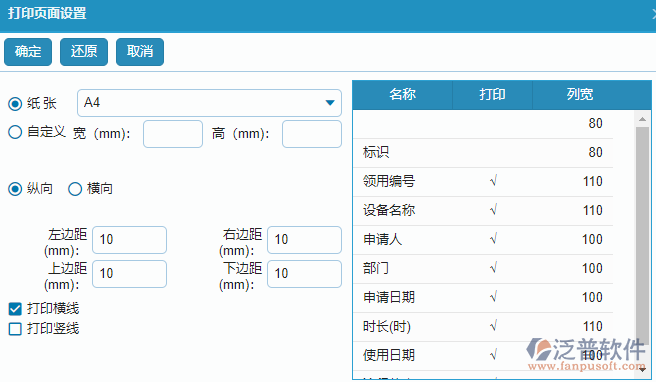Click the 左边距 left margin field

129,240
